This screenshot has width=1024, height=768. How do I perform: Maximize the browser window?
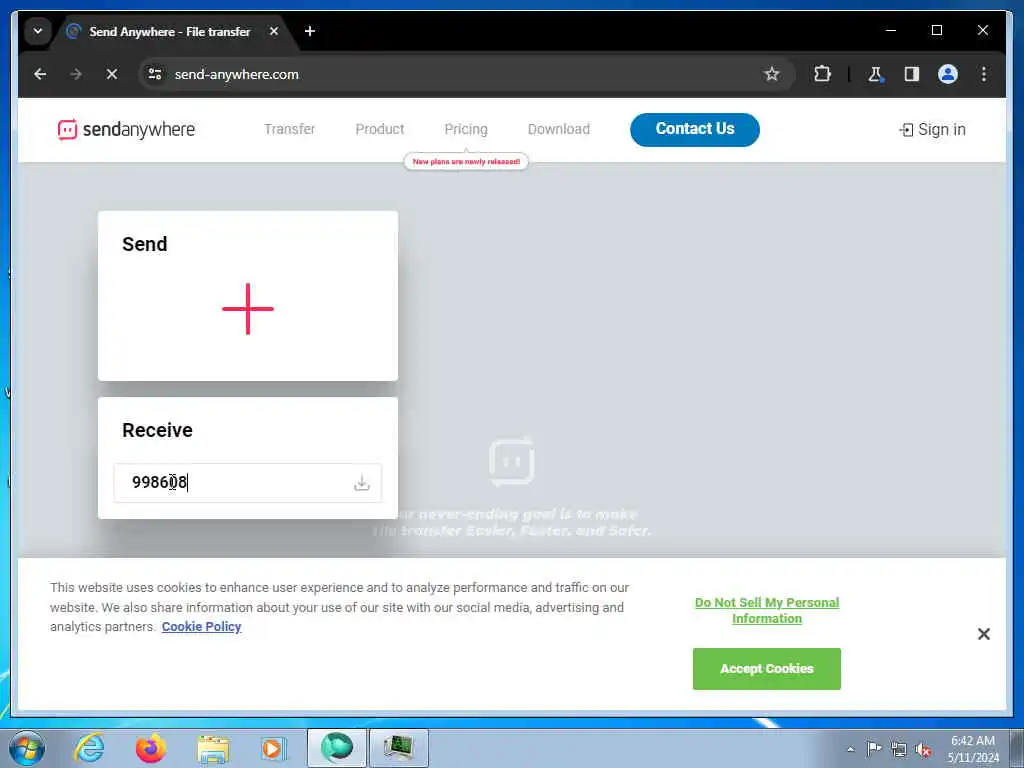click(x=936, y=31)
